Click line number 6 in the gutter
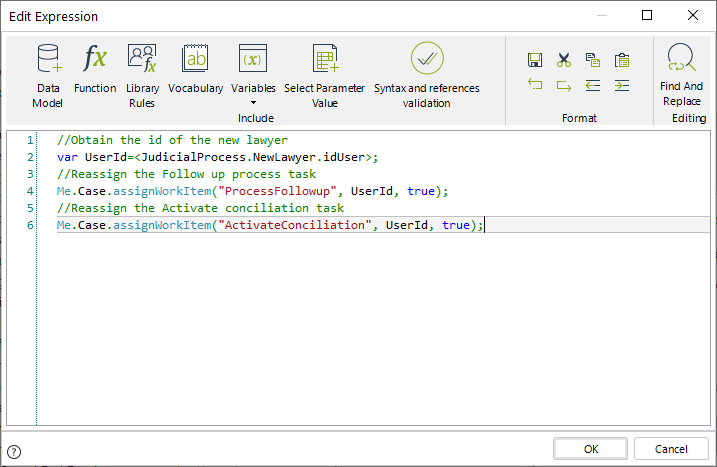The height and width of the screenshot is (467, 717). click(x=30, y=225)
